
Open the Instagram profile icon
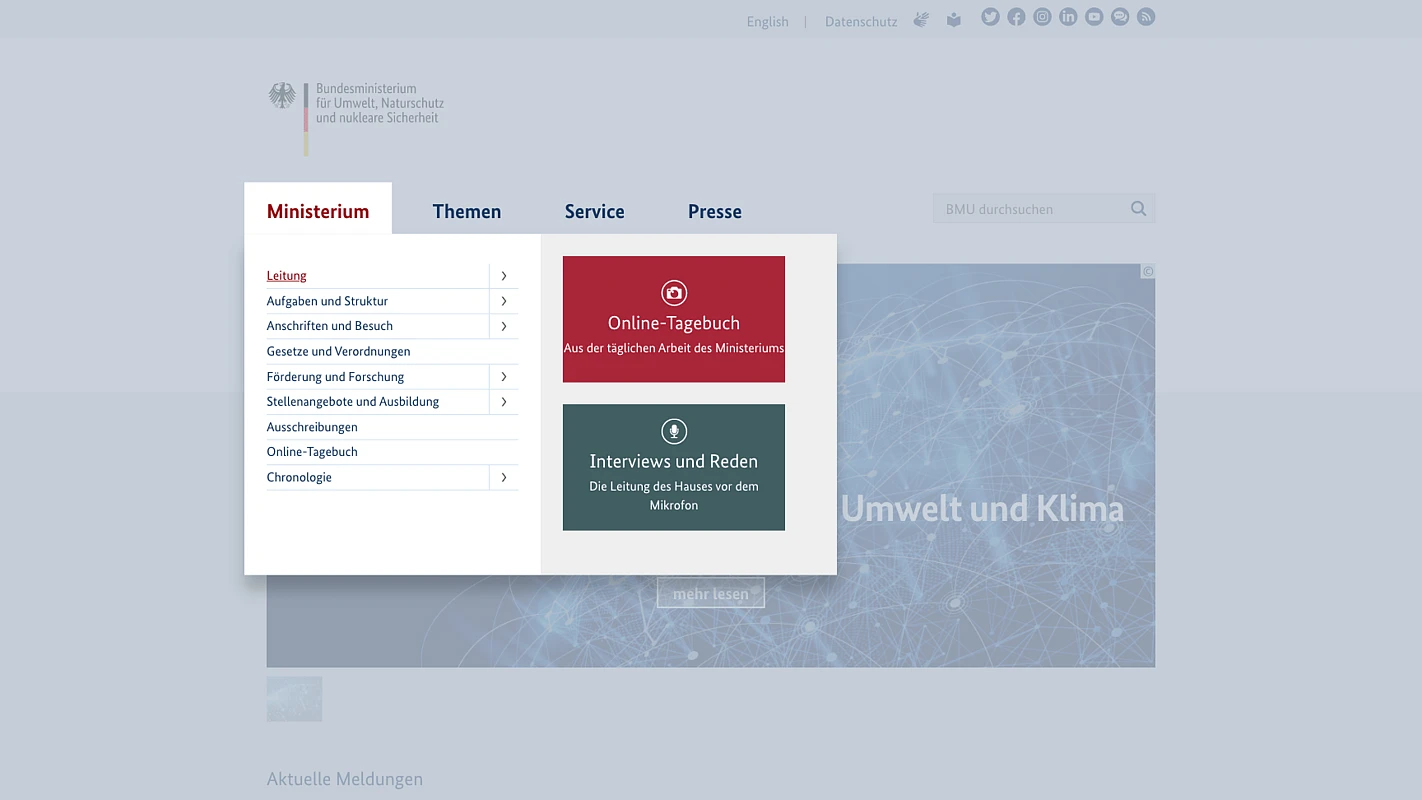coord(1042,17)
